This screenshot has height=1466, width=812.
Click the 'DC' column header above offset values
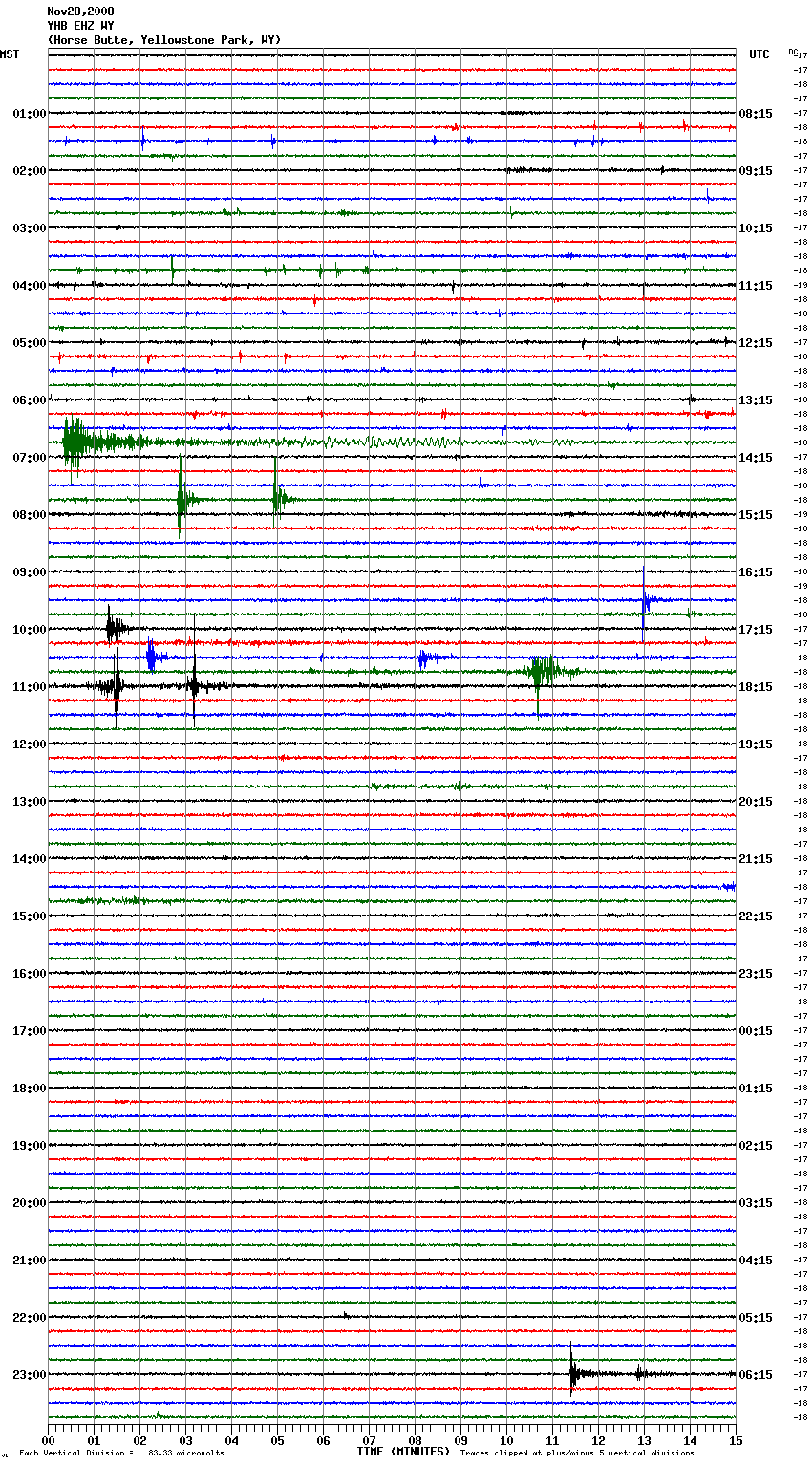point(793,52)
